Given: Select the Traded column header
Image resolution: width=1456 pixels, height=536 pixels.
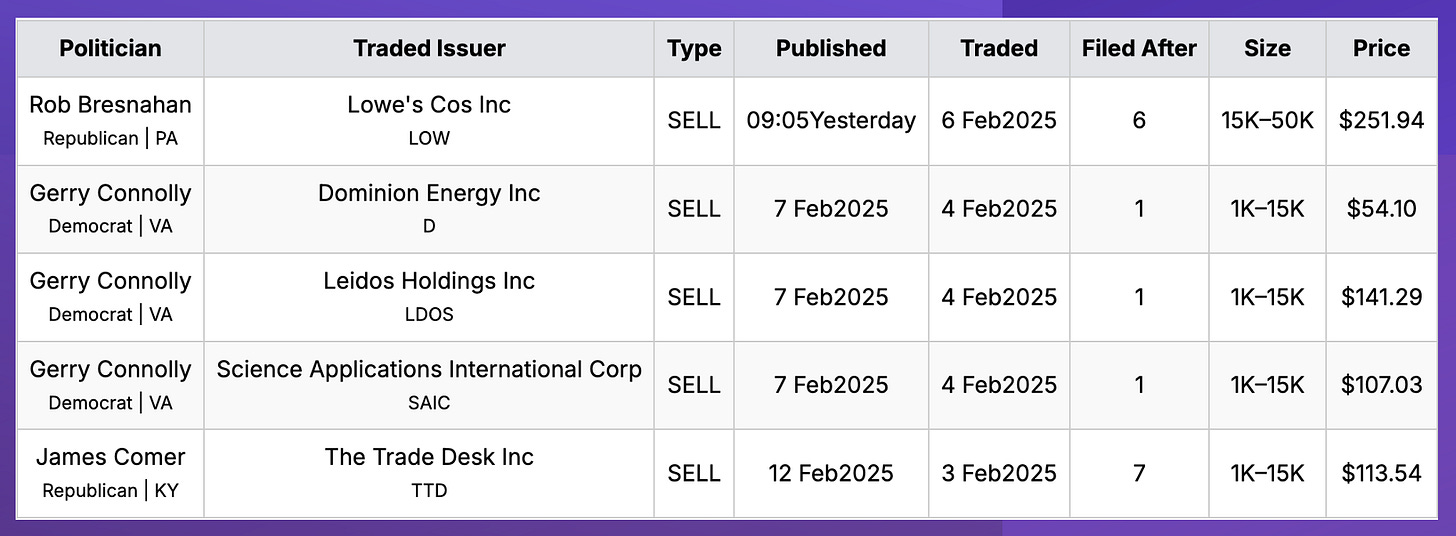Looking at the screenshot, I should 999,48.
